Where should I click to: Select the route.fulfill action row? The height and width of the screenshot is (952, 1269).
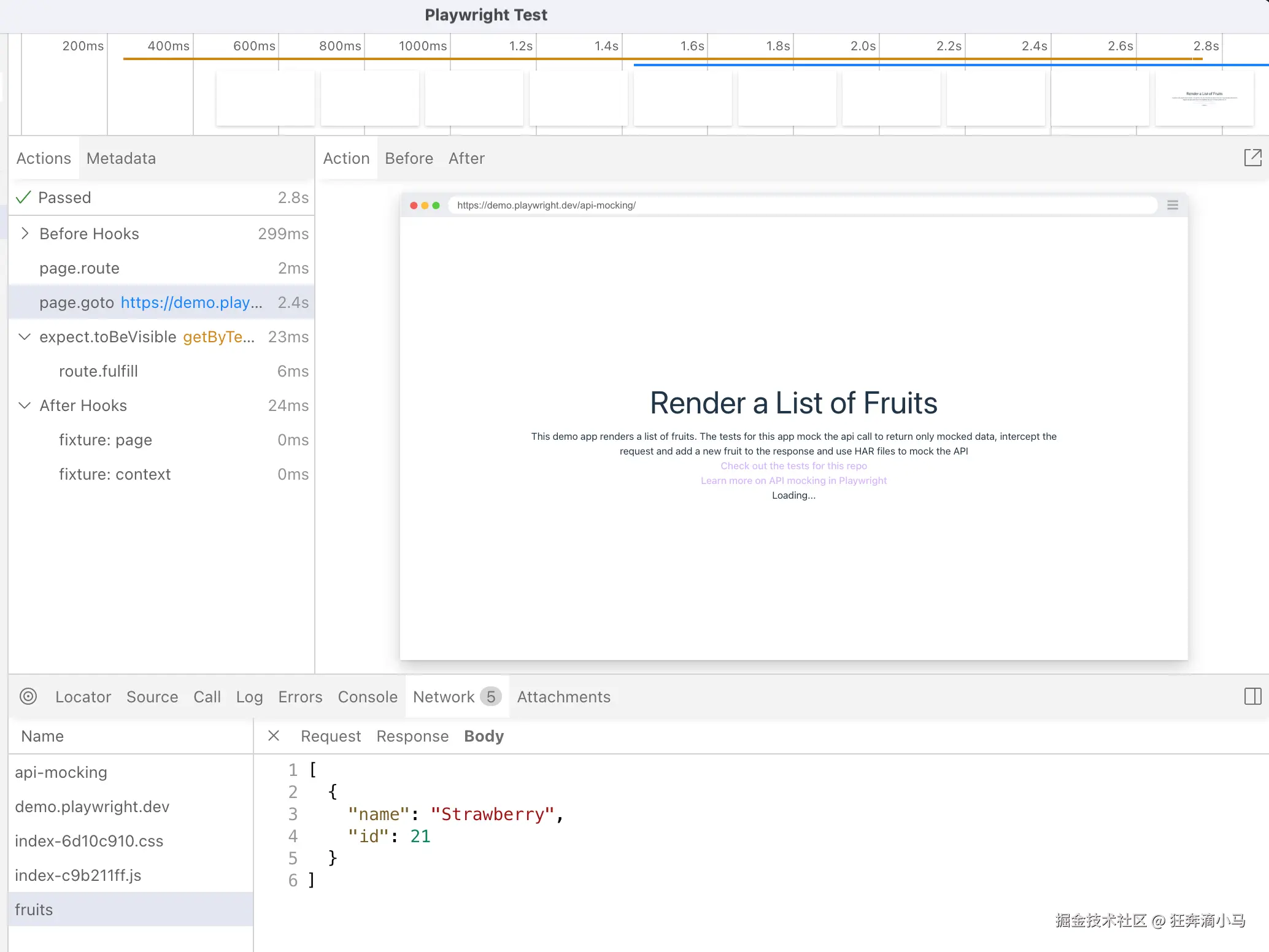coord(98,371)
